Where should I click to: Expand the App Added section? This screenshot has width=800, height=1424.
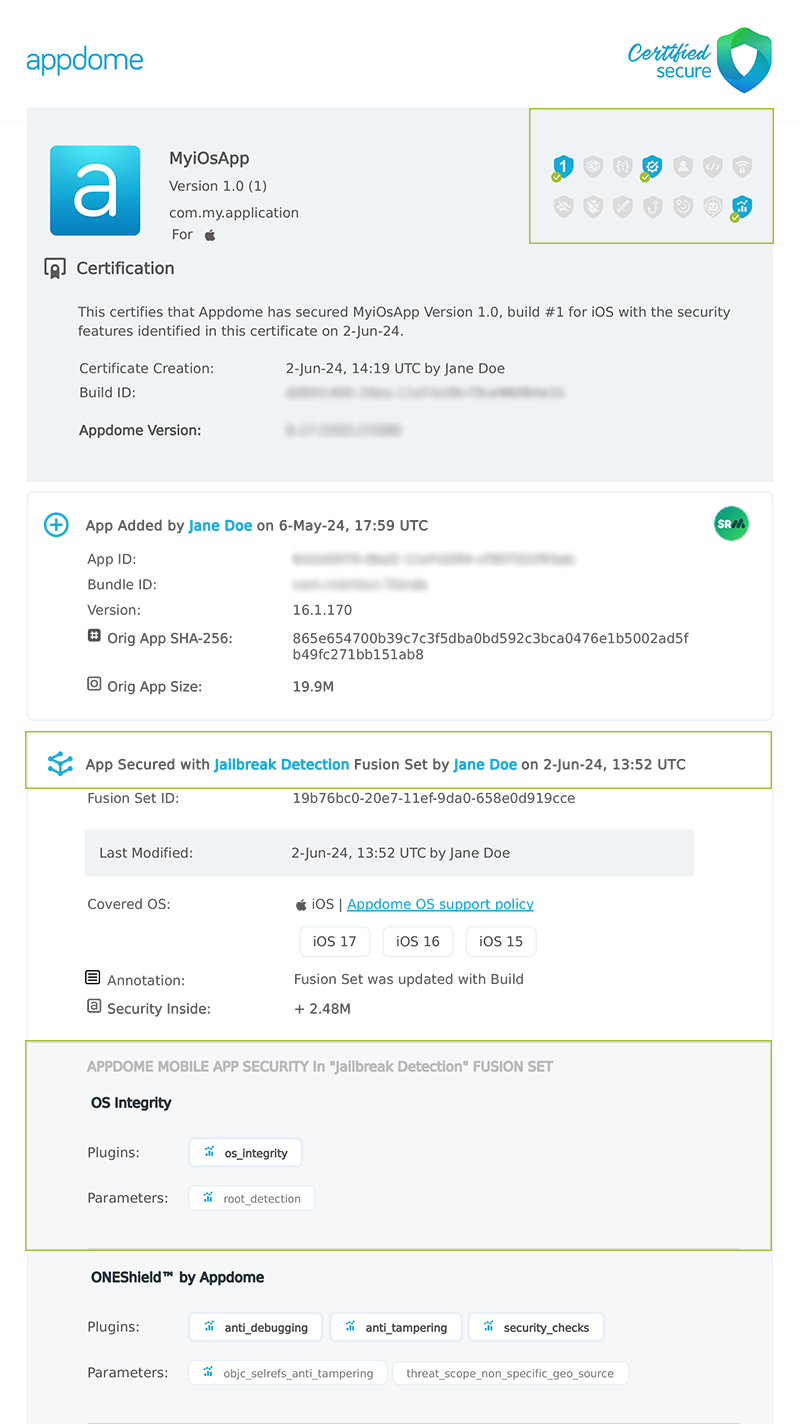pyautogui.click(x=56, y=524)
